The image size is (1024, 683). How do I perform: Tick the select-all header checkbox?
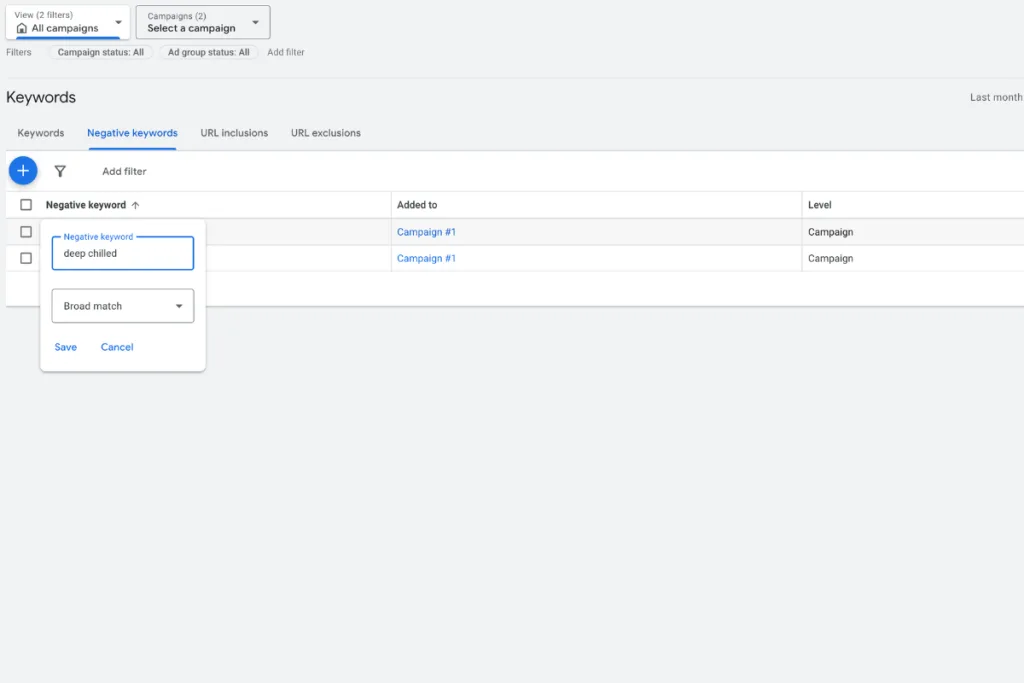26,205
